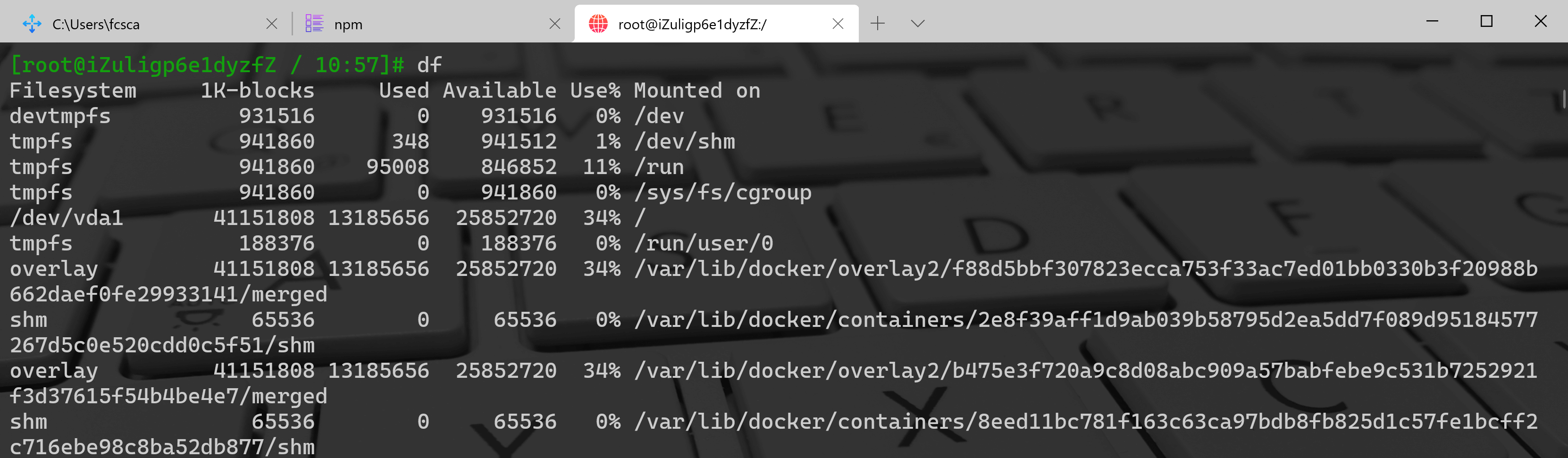Close the npm tab
1568x458 pixels.
tap(554, 24)
